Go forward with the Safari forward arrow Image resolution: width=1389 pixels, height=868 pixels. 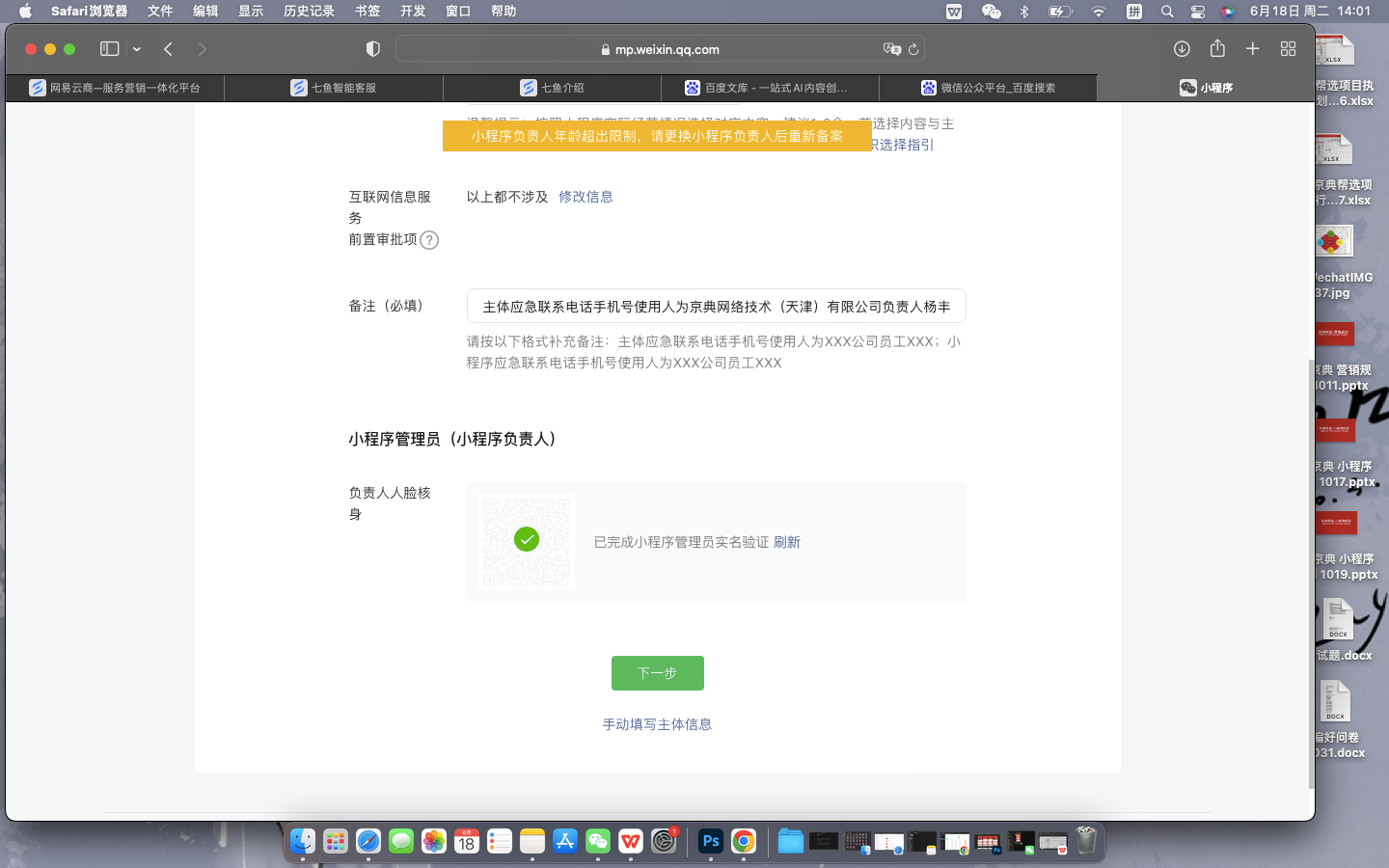(x=202, y=49)
